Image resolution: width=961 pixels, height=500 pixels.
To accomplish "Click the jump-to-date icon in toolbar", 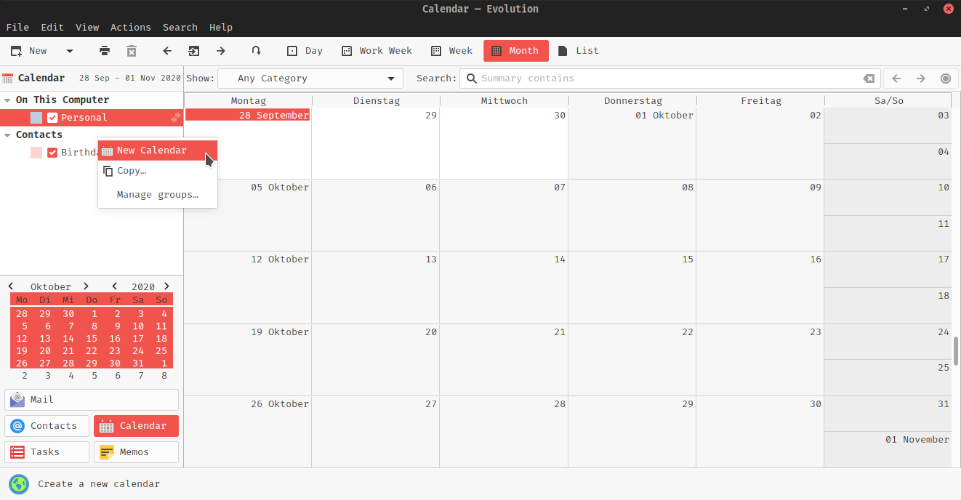I will pos(256,51).
